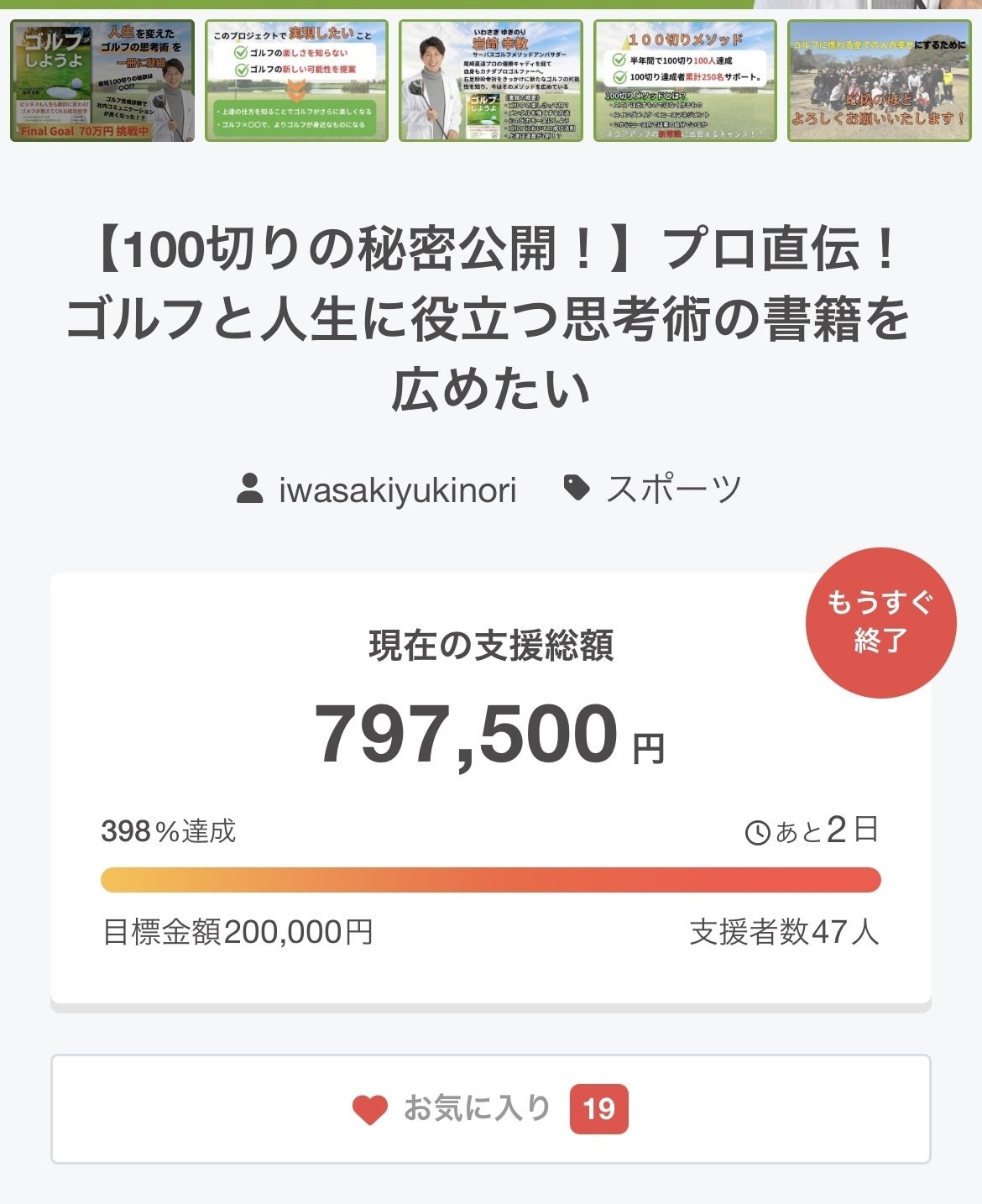
Task: Browse the スポーツ category link
Action: tap(674, 489)
